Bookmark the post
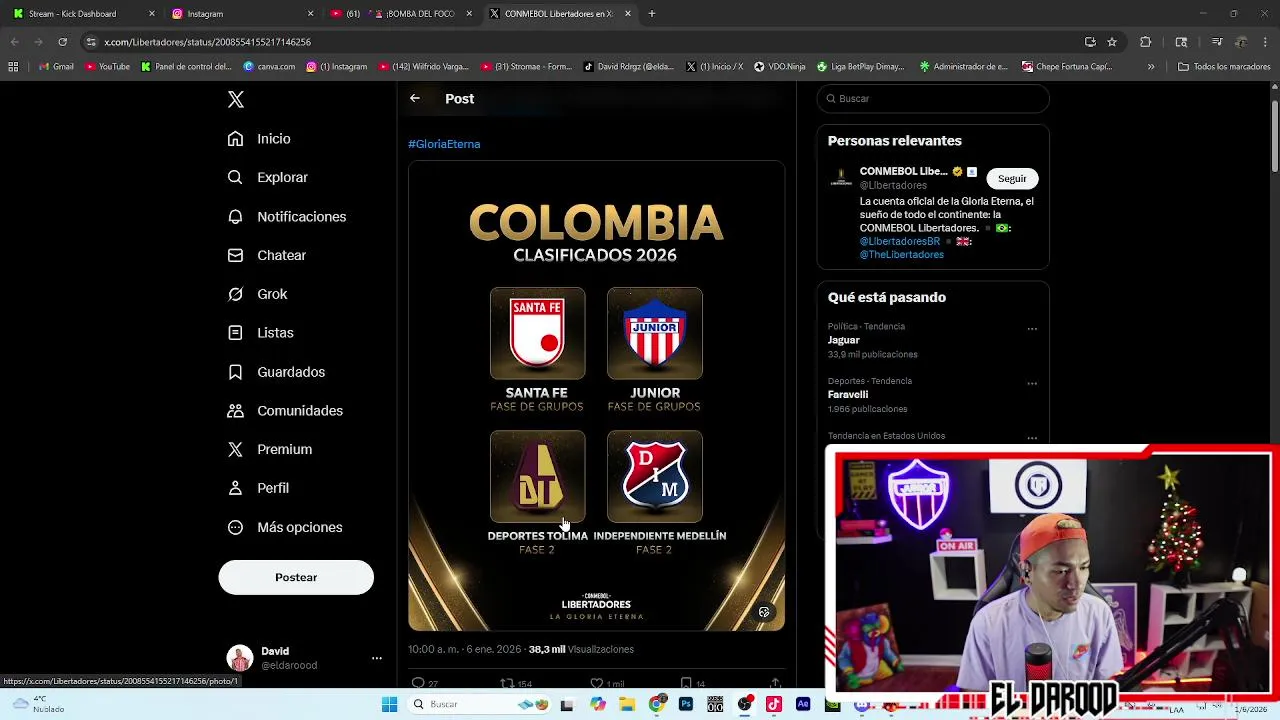 [x=686, y=683]
